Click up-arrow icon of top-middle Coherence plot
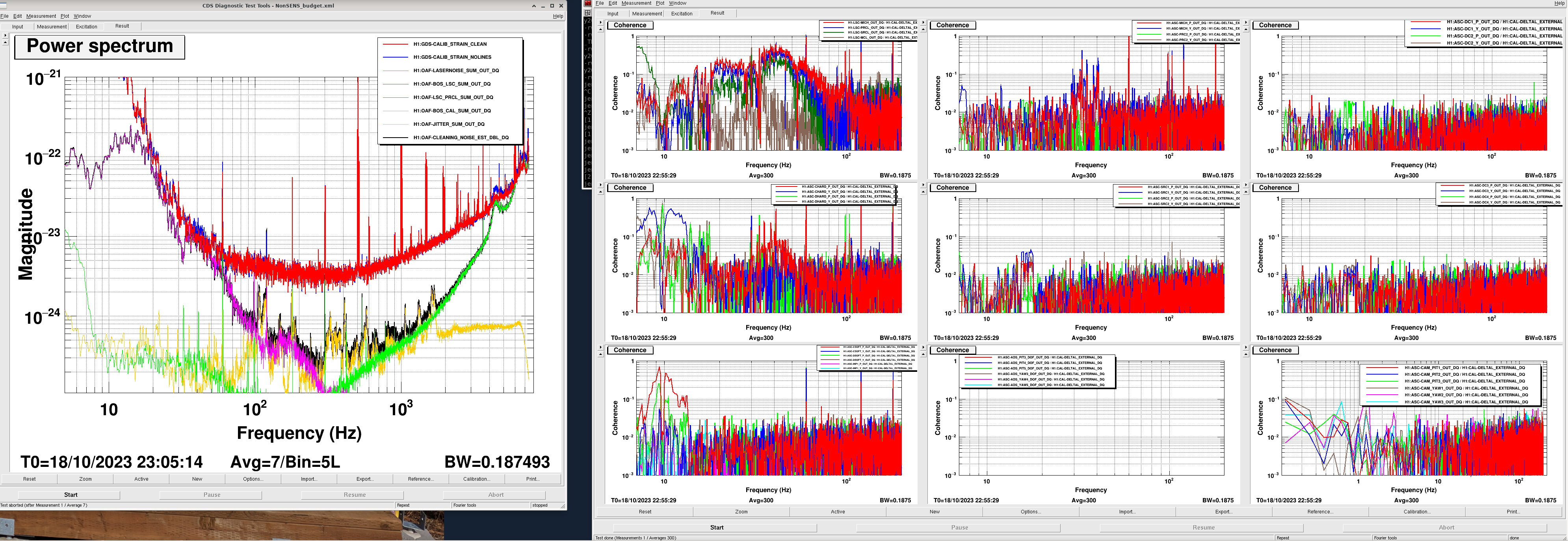The width and height of the screenshot is (1568, 541). tap(923, 29)
